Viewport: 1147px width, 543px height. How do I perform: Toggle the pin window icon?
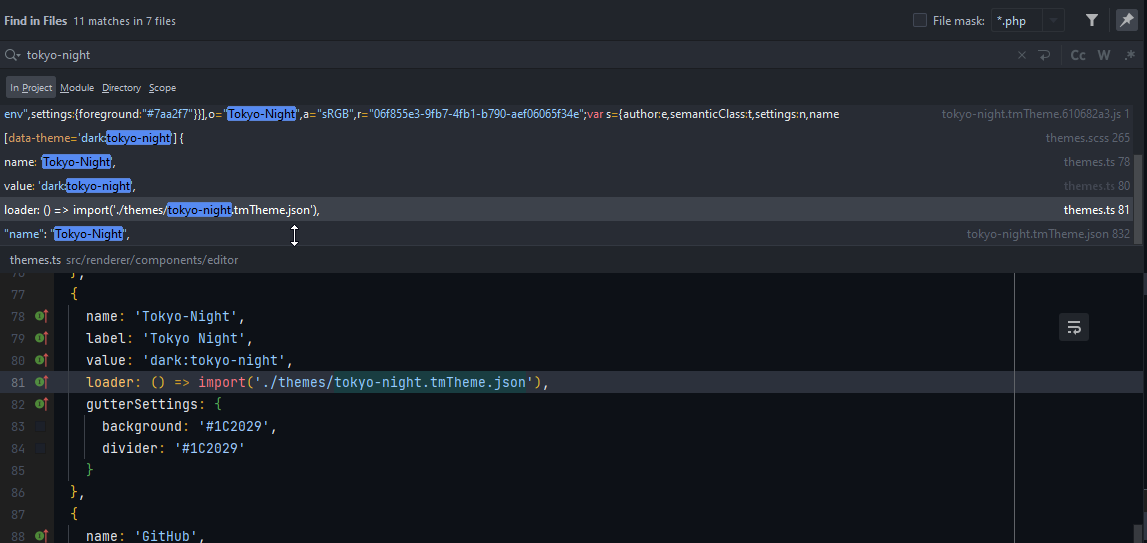(1126, 20)
